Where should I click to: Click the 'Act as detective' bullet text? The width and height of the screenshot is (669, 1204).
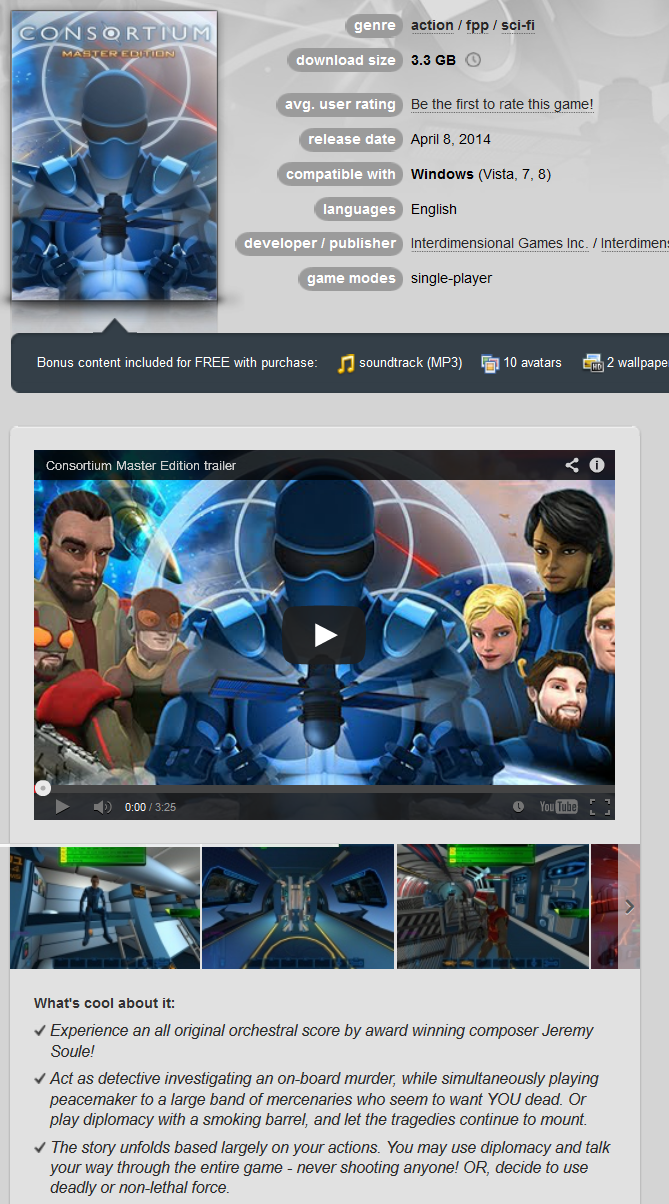pos(325,1098)
